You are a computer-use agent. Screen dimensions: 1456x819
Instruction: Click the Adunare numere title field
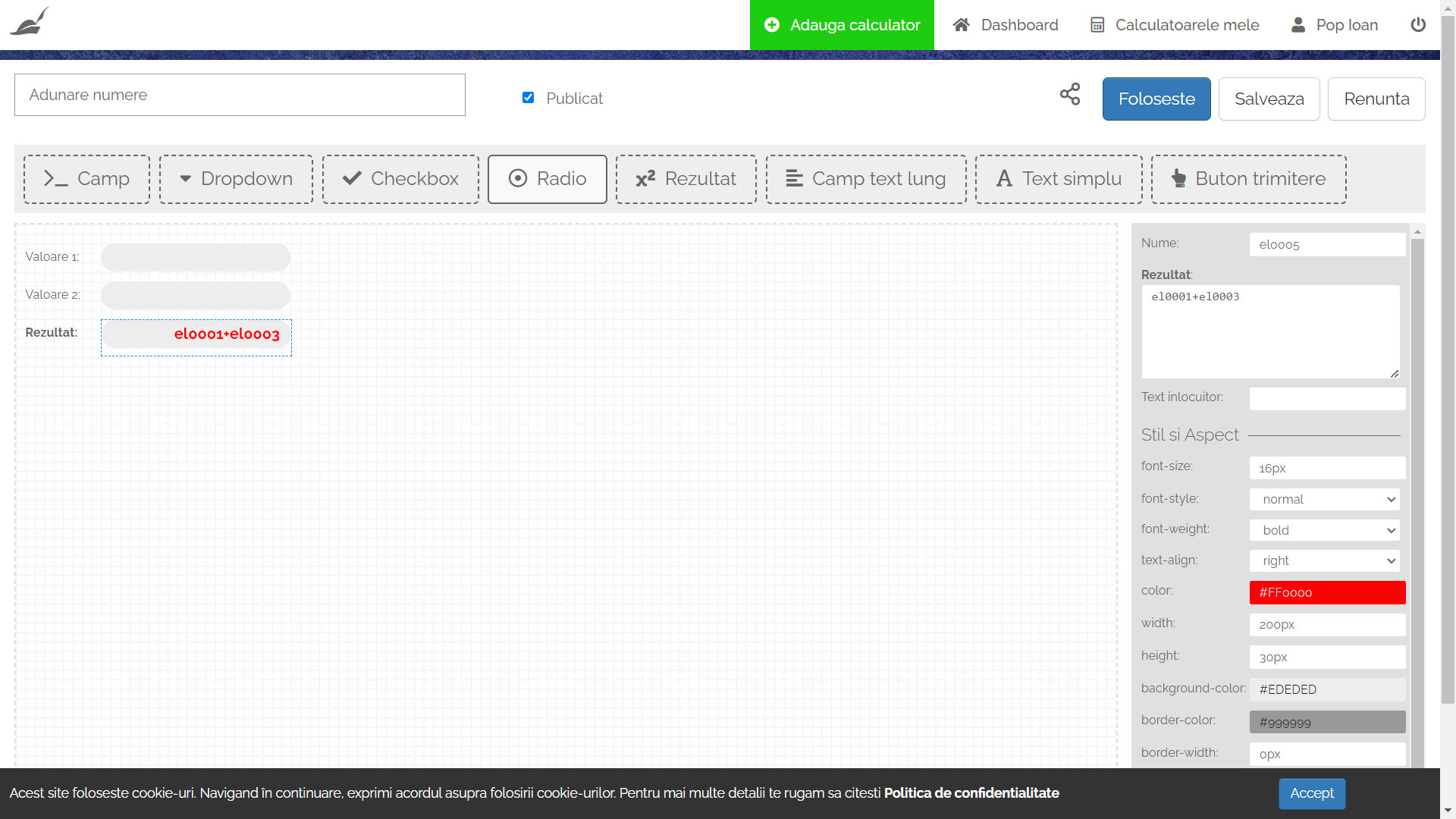point(240,95)
